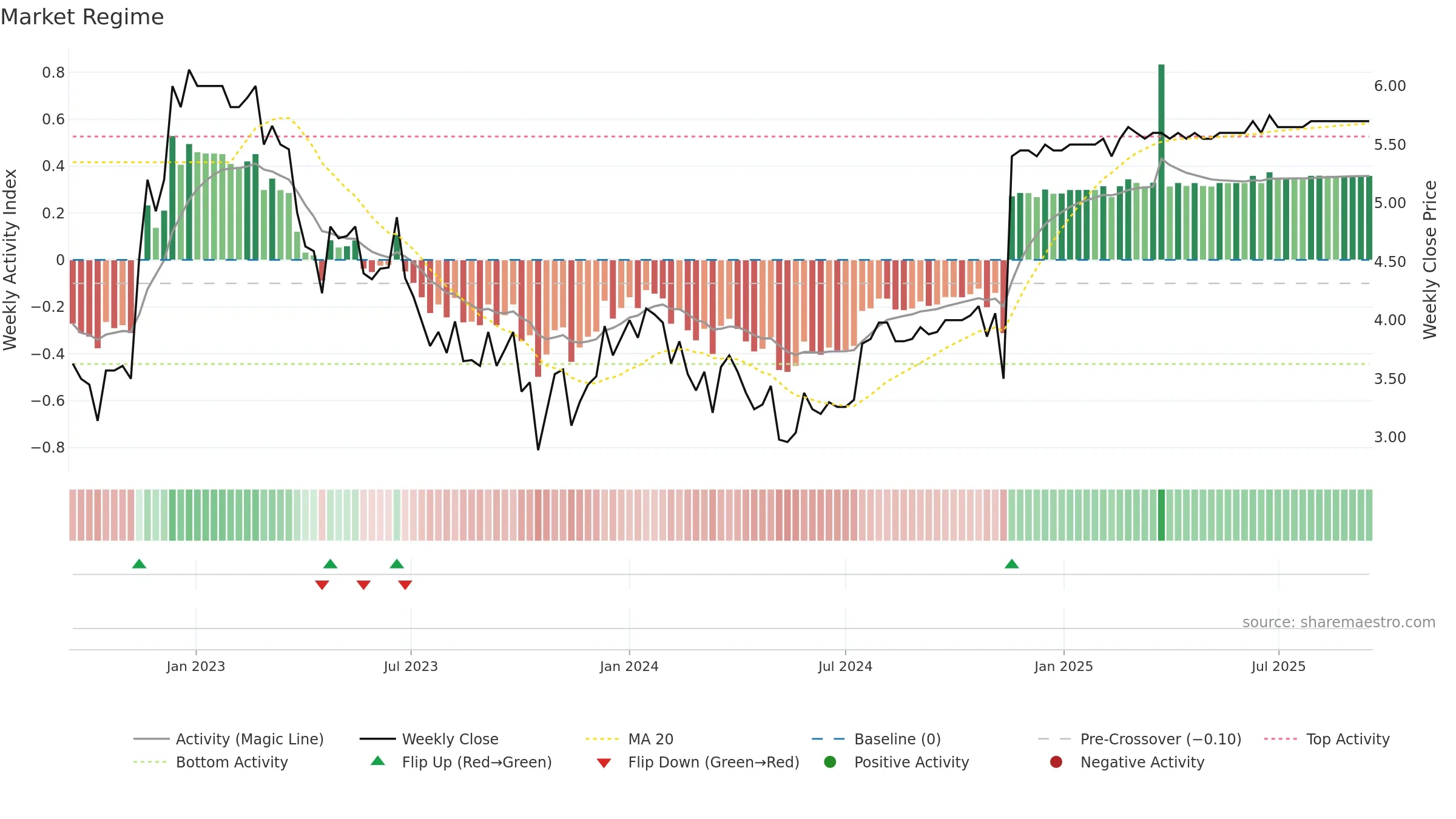Select the middle red Flip Down marker

tap(363, 585)
